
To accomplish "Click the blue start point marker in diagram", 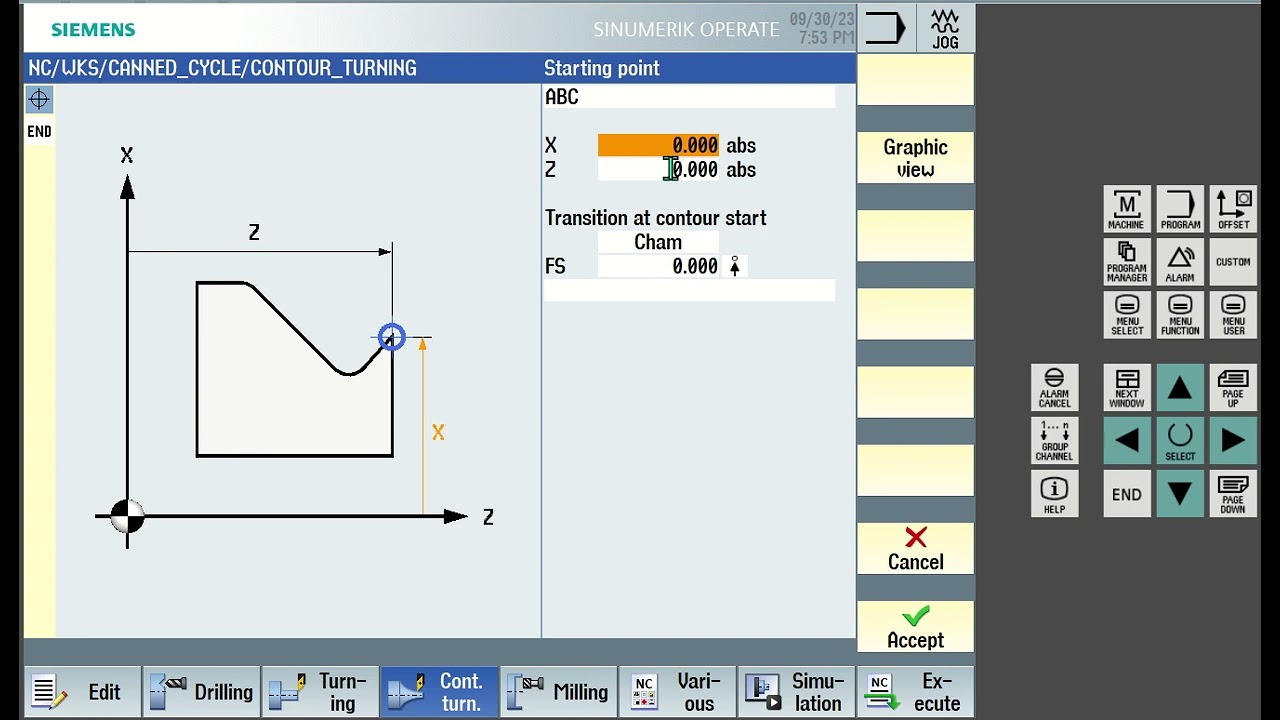I will (x=392, y=338).
